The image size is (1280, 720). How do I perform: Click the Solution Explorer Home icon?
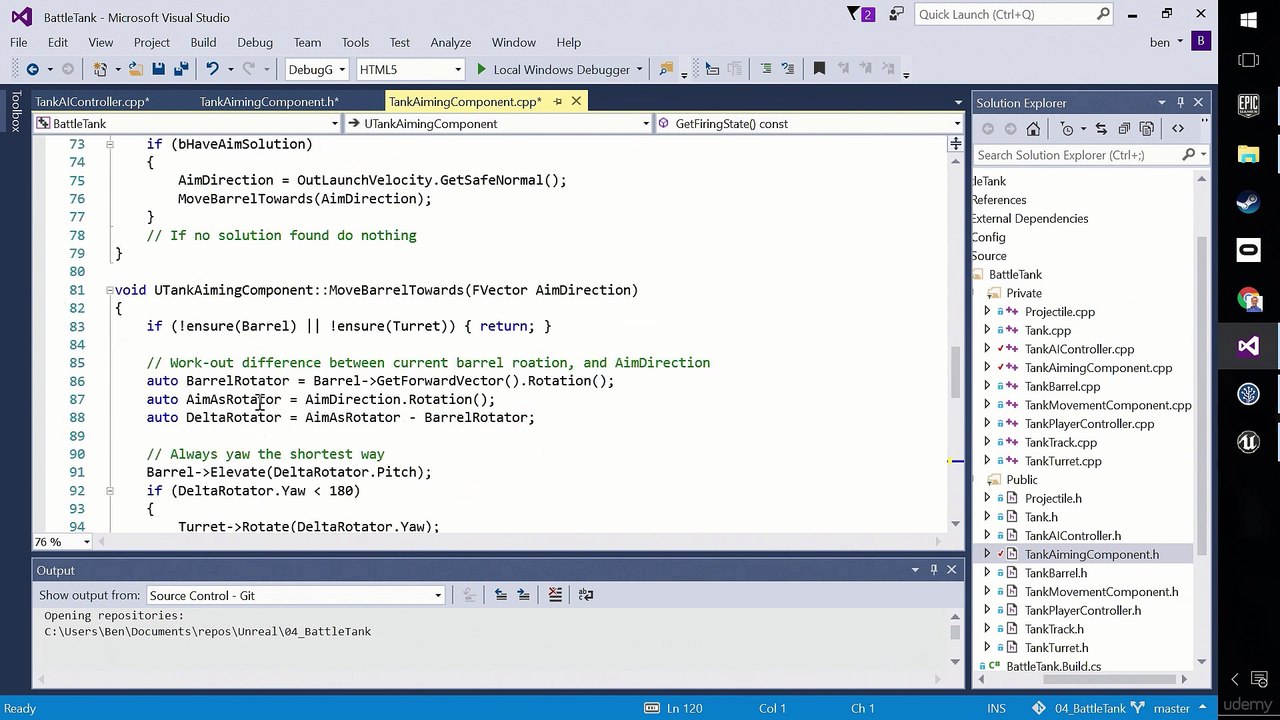[x=1033, y=129]
